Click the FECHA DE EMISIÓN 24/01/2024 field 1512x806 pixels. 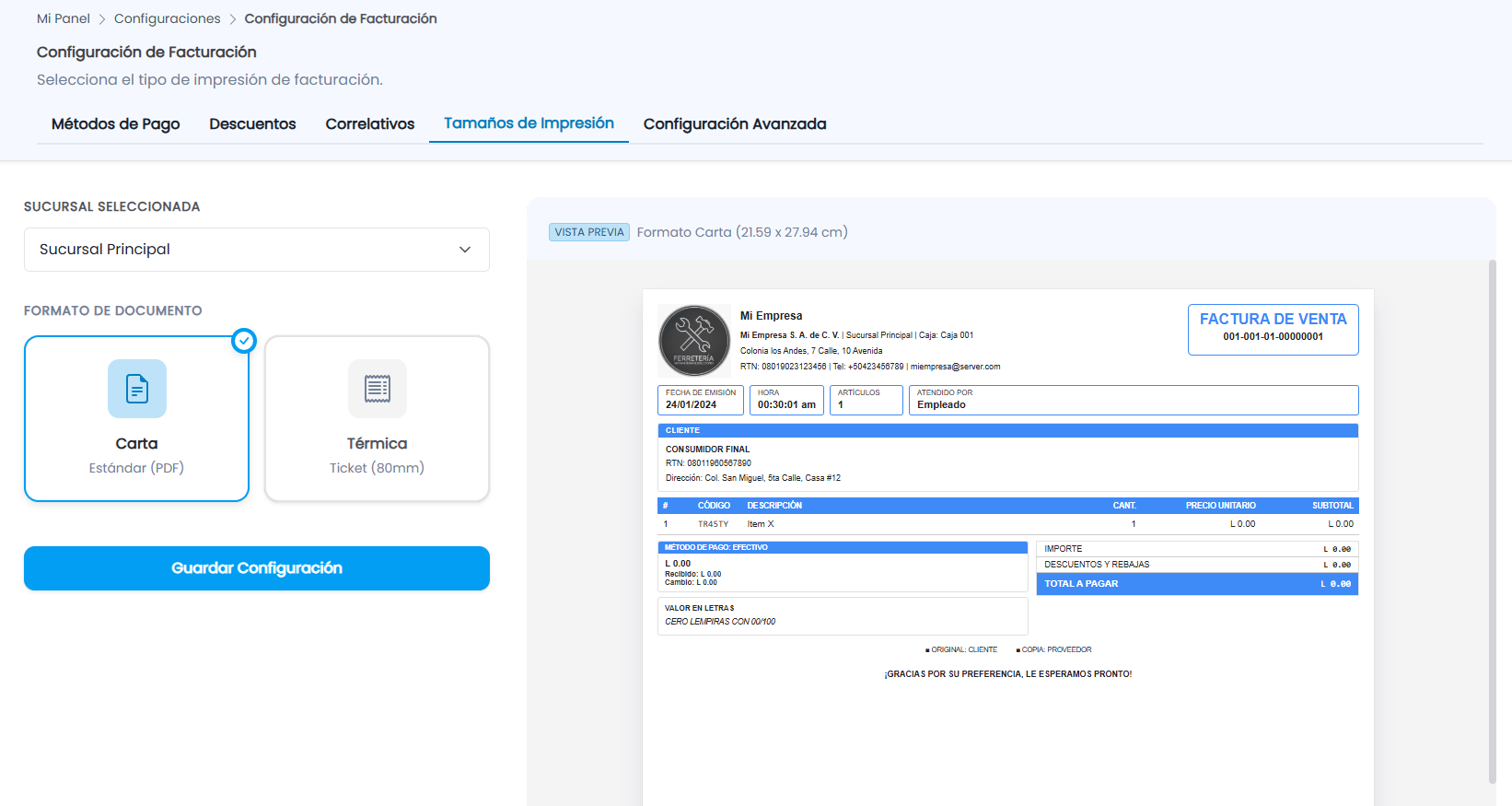click(x=701, y=400)
